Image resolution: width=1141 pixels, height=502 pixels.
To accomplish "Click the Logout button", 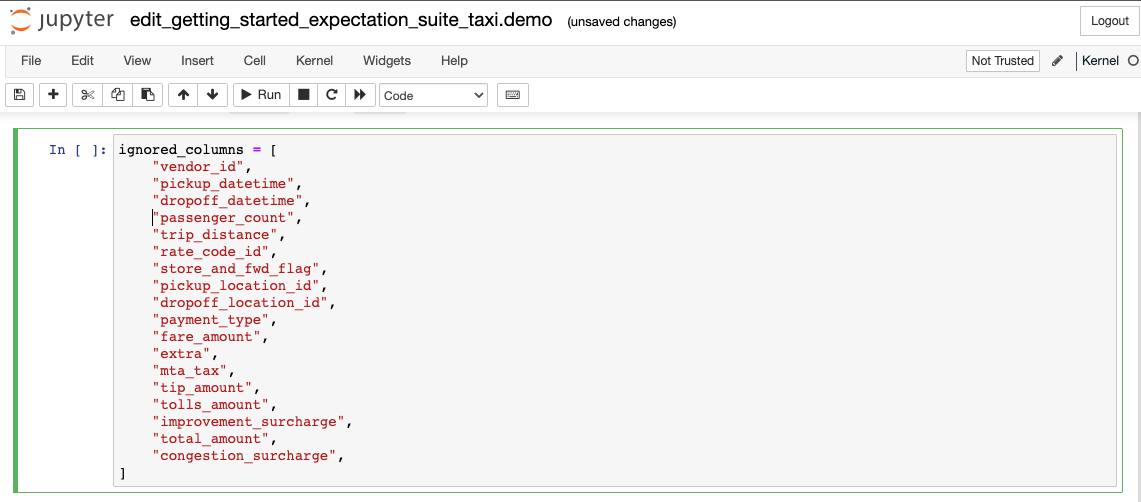I will tap(1109, 21).
